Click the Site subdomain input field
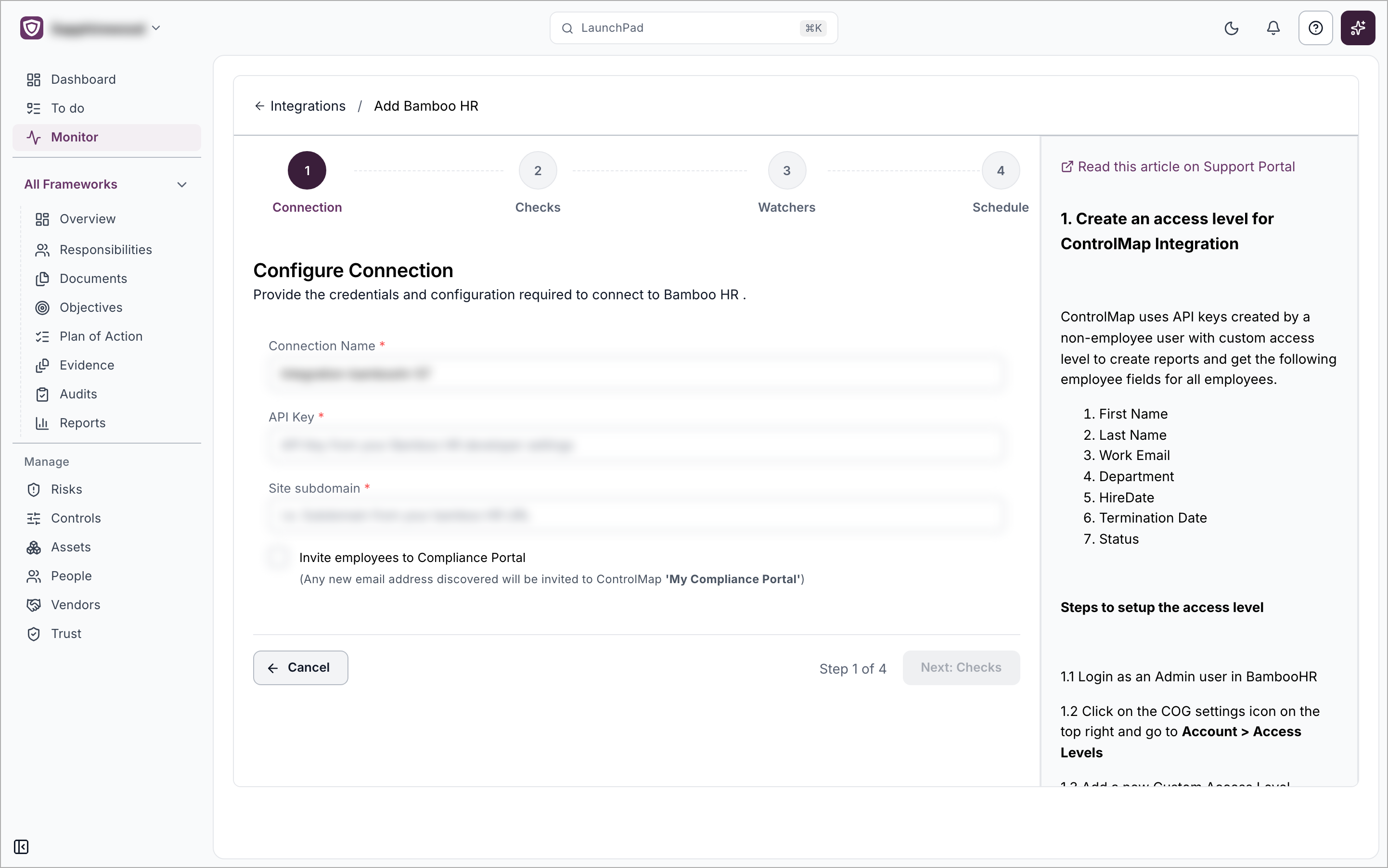 [636, 515]
